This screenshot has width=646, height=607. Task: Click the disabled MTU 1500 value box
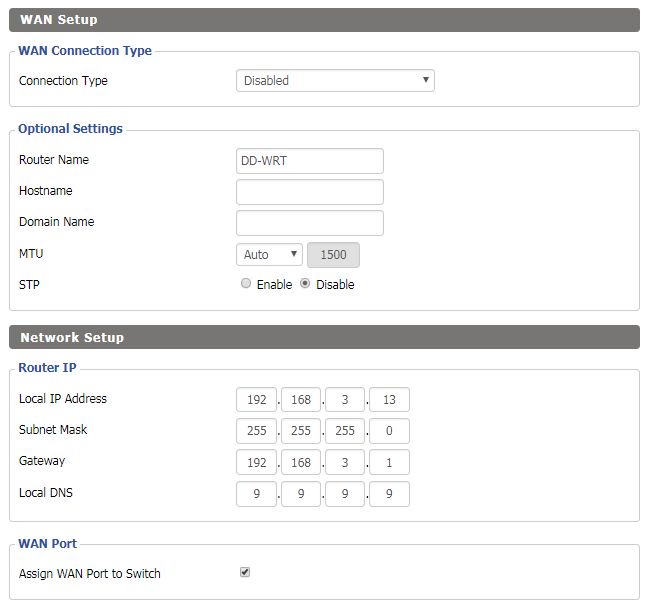click(333, 255)
